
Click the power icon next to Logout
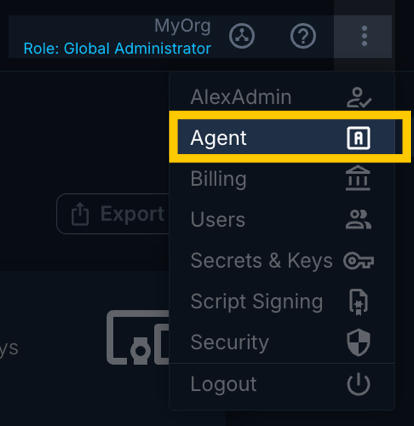(x=358, y=384)
